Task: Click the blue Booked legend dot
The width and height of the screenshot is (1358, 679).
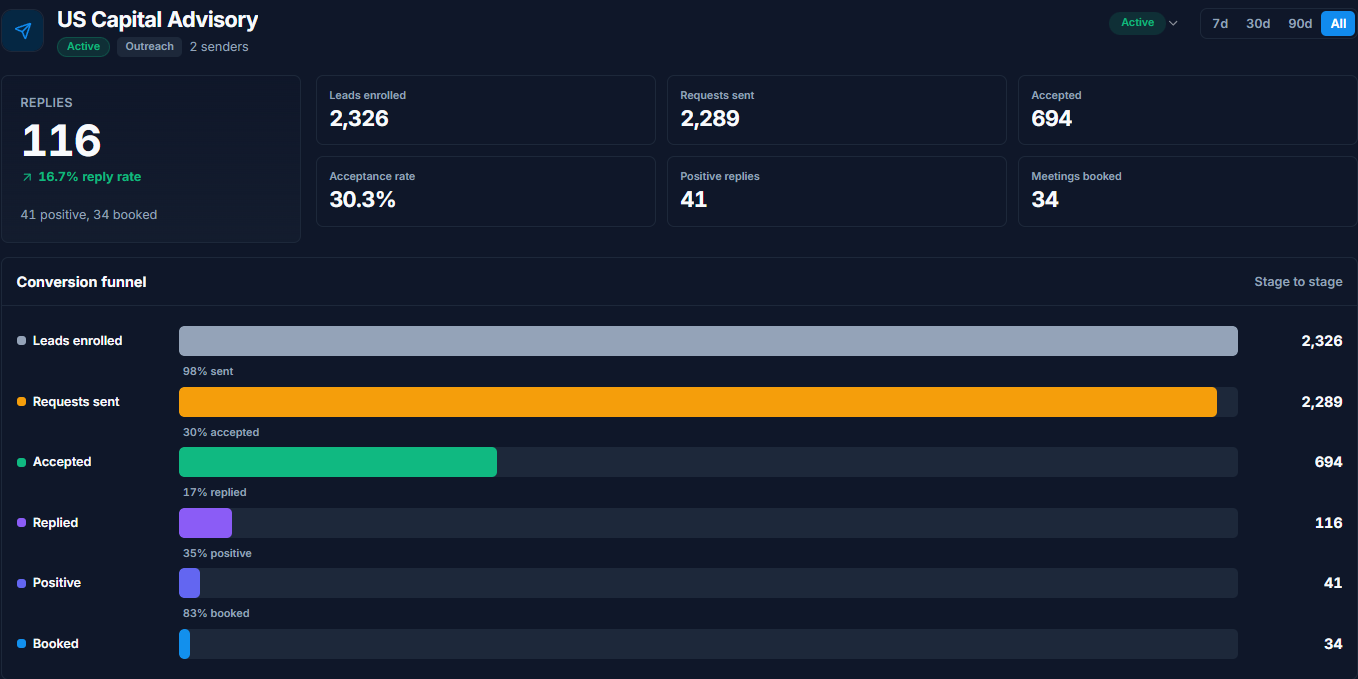Action: [22, 644]
